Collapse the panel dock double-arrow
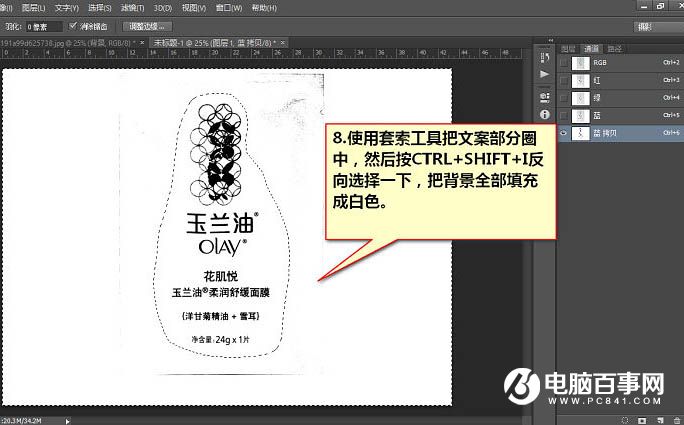 pos(551,40)
